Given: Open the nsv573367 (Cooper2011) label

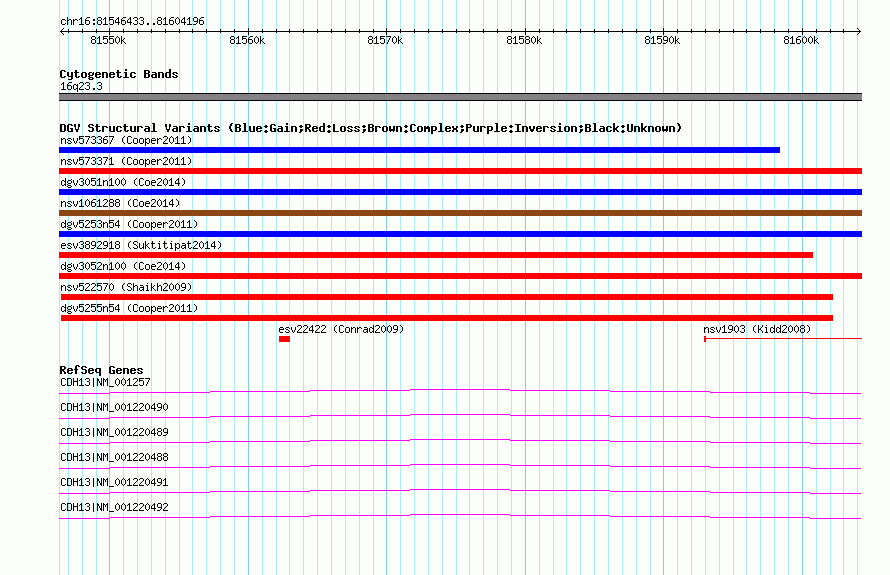Looking at the screenshot, I should 126,140.
